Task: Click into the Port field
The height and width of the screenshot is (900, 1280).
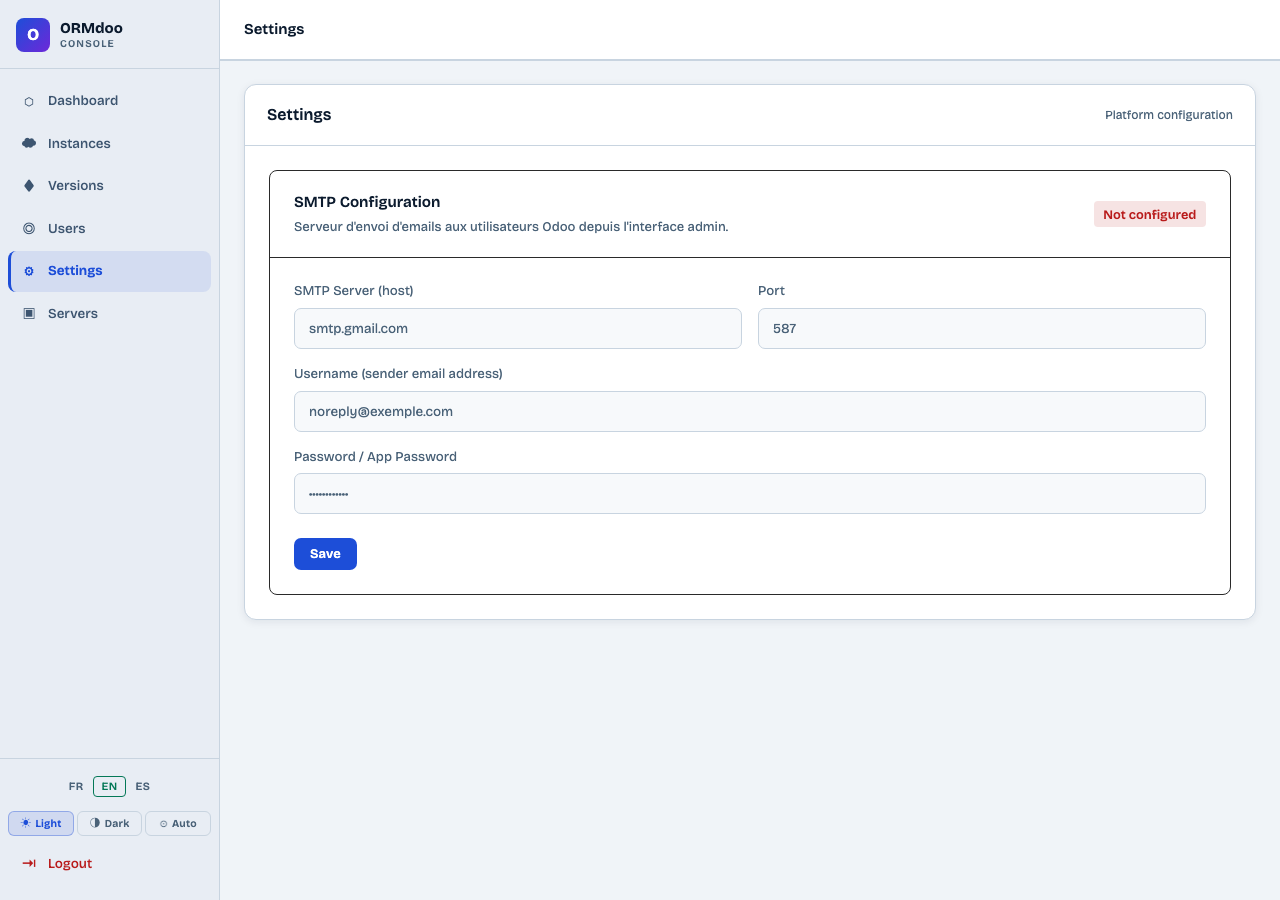Action: (x=982, y=328)
